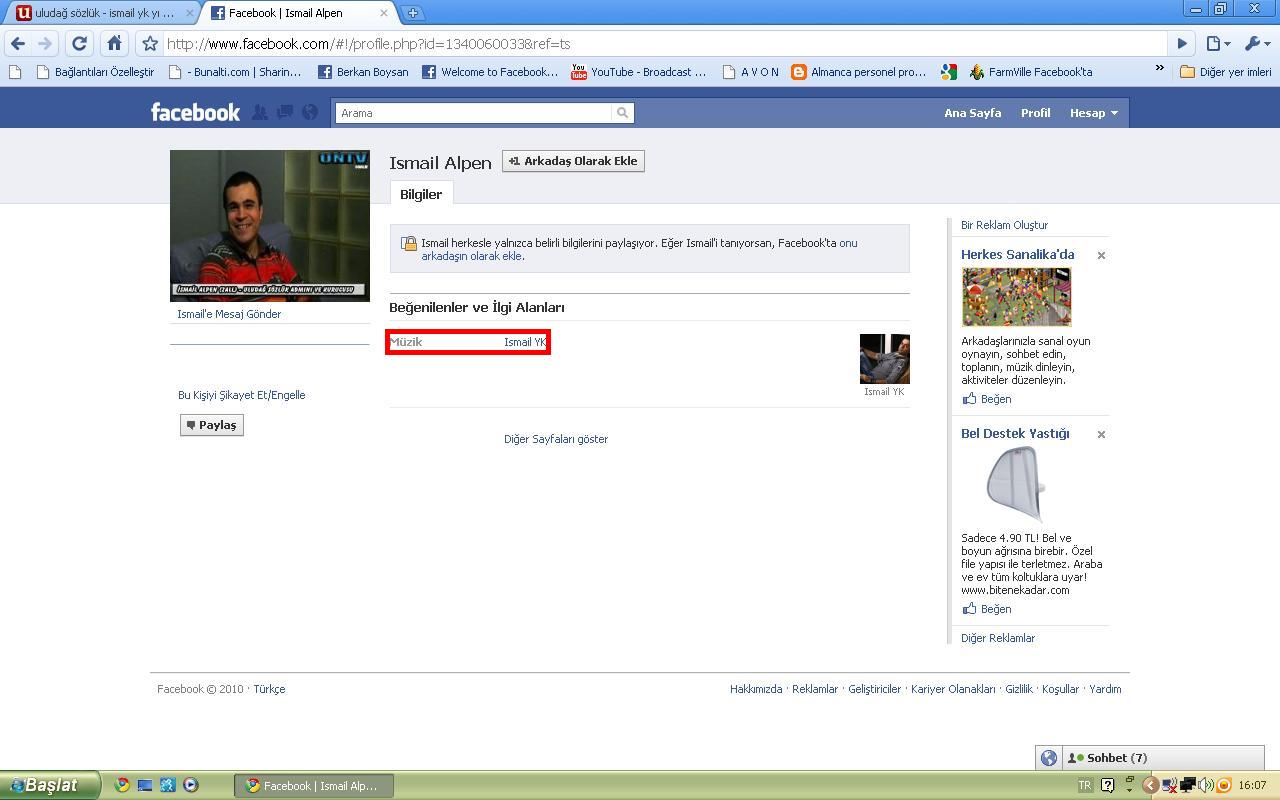Screen dimensions: 1280x800
Task: Open Welcome to Facebook bookmark
Action: click(490, 72)
